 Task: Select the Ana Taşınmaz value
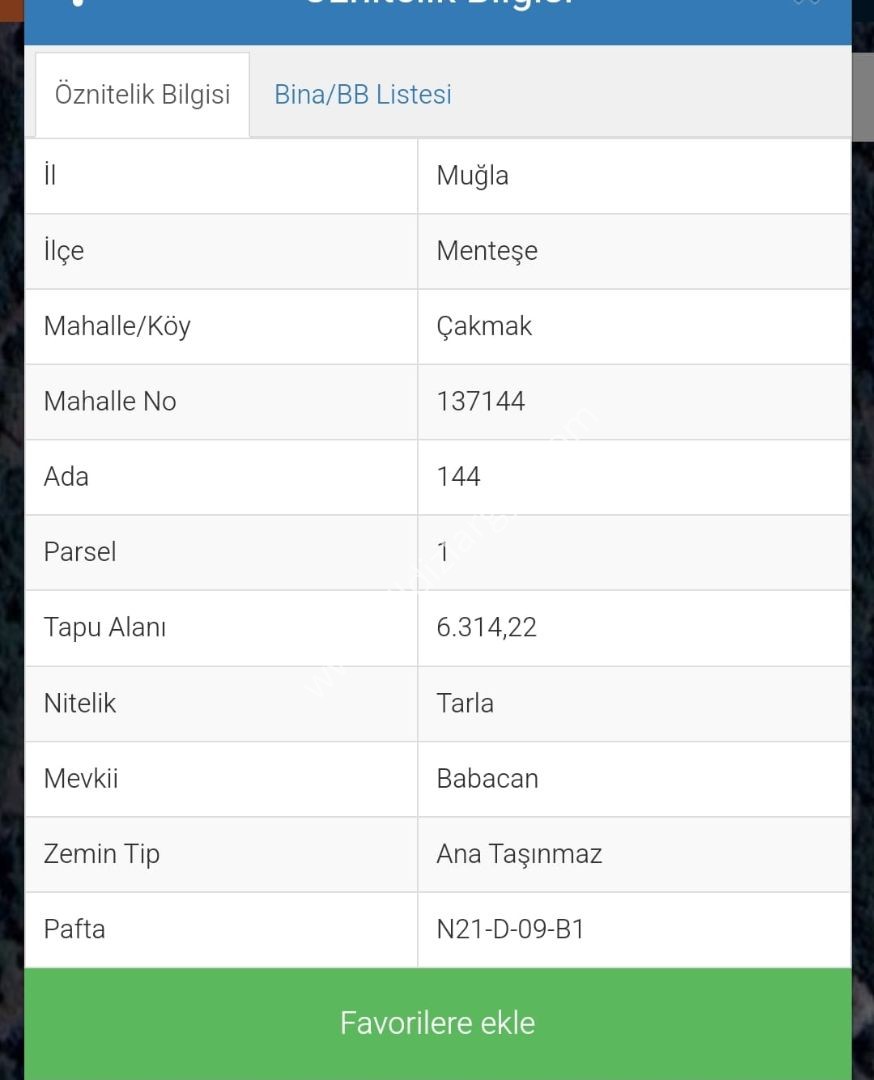point(519,853)
